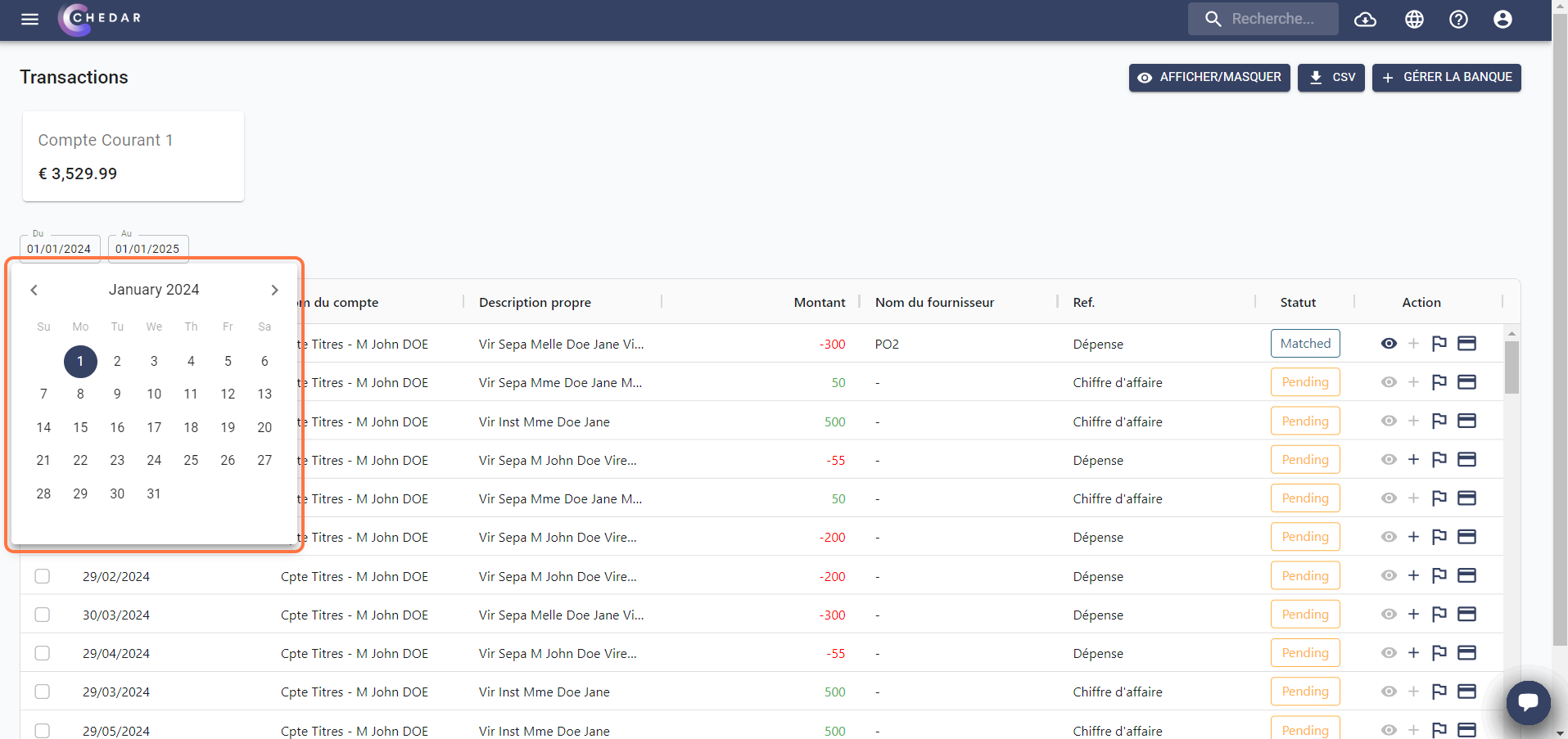Image resolution: width=1568 pixels, height=739 pixels.
Task: Check the checkbox for the 29/04/2024 row
Action: point(43,653)
